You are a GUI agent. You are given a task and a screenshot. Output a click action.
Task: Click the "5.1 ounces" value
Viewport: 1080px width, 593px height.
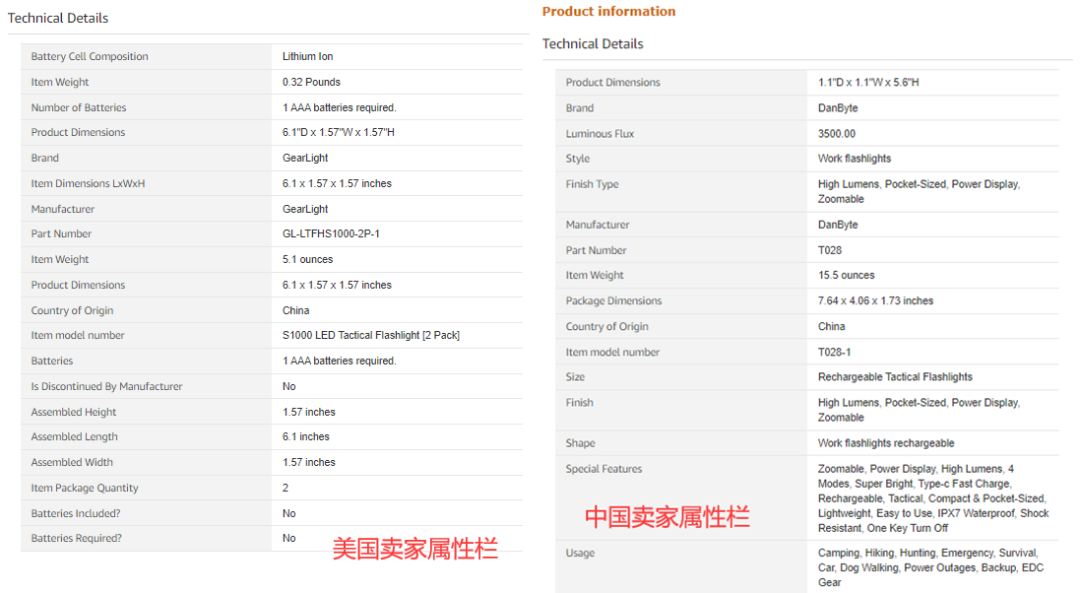tap(307, 259)
